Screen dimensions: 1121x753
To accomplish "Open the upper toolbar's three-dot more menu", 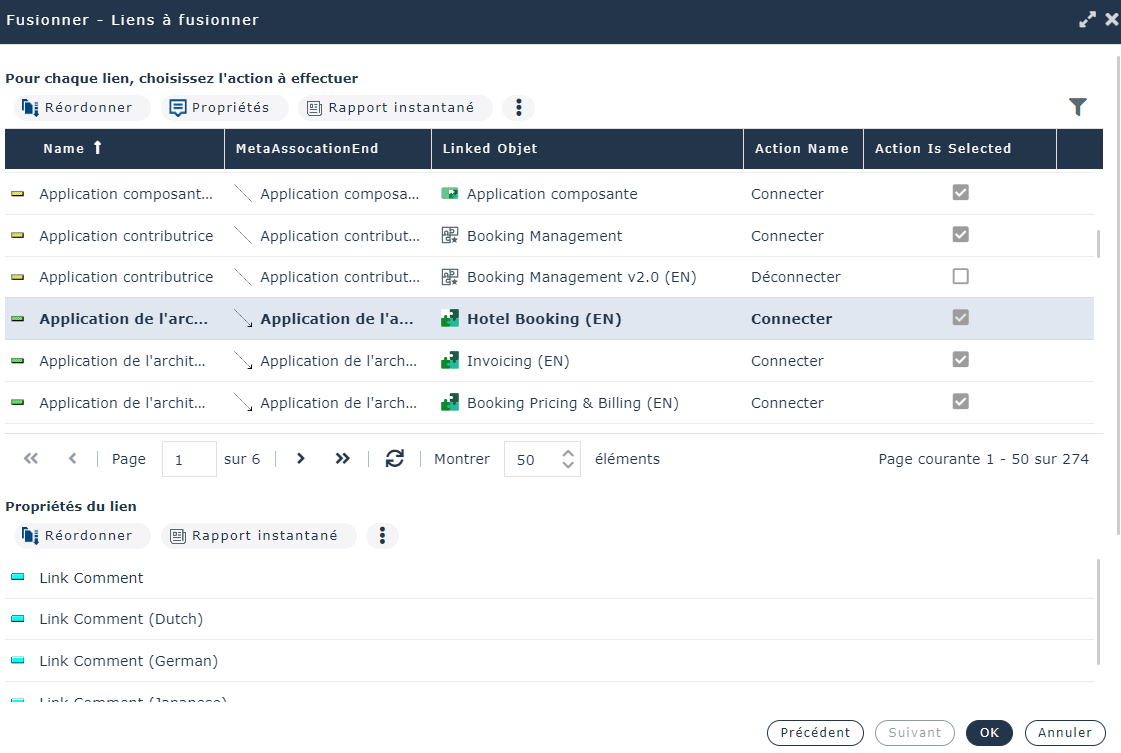I will pos(518,108).
